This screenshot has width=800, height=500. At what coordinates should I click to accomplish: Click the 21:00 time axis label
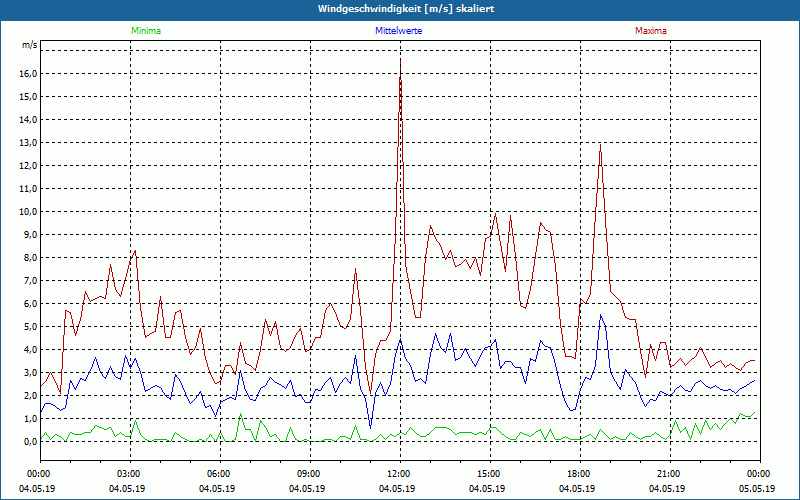pos(670,474)
